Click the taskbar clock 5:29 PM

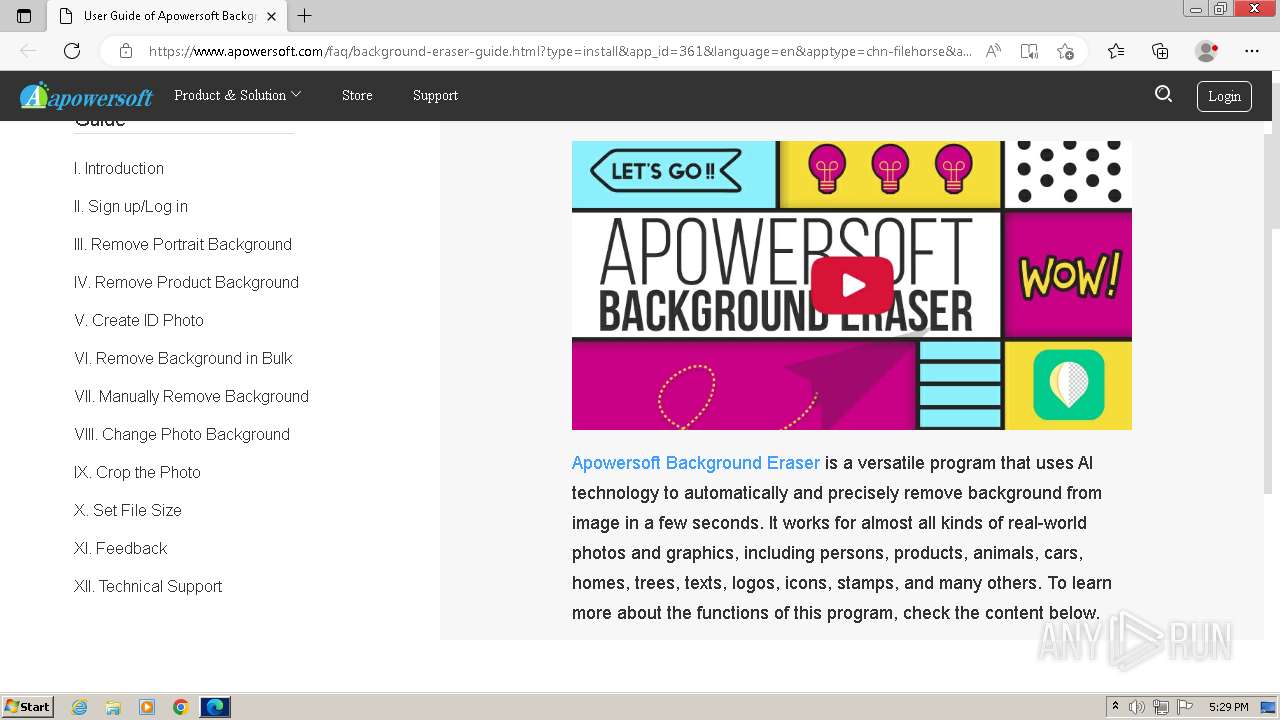pyautogui.click(x=1228, y=707)
